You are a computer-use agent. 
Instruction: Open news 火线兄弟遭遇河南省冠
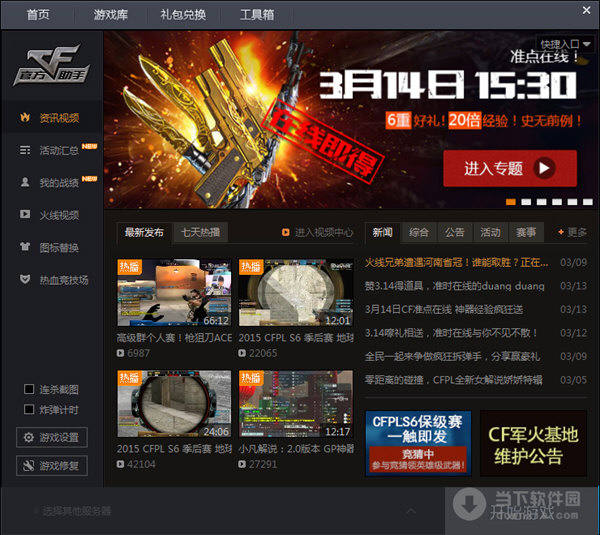(x=457, y=263)
